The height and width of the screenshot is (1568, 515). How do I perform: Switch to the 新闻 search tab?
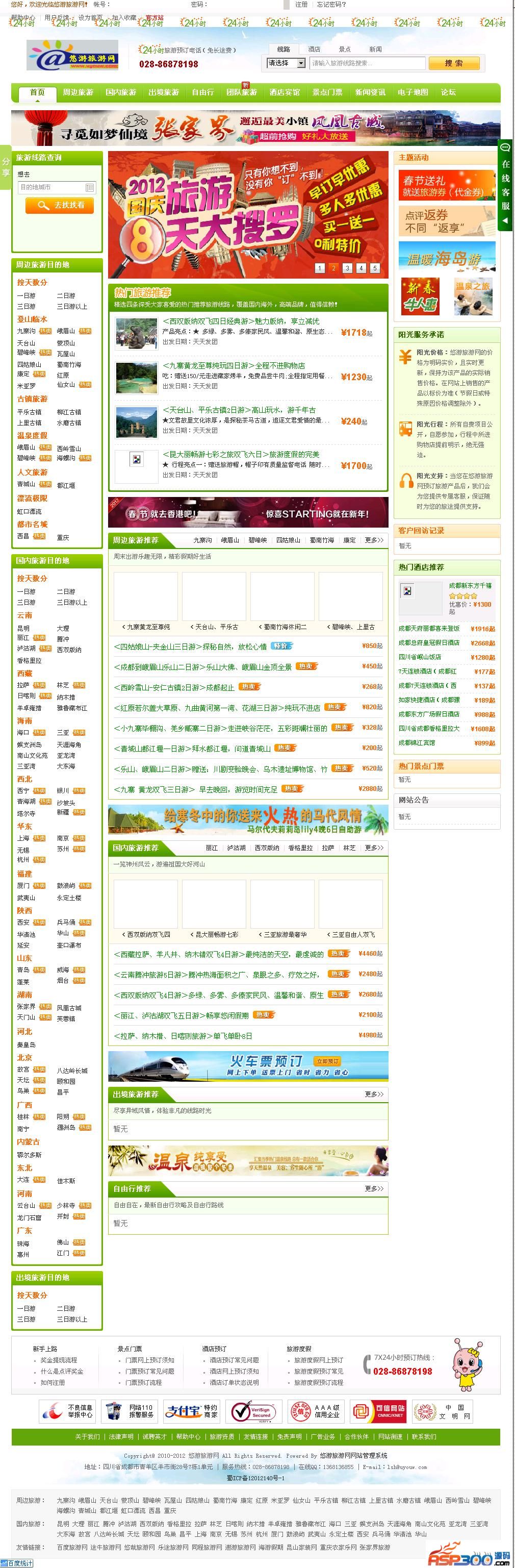(376, 49)
